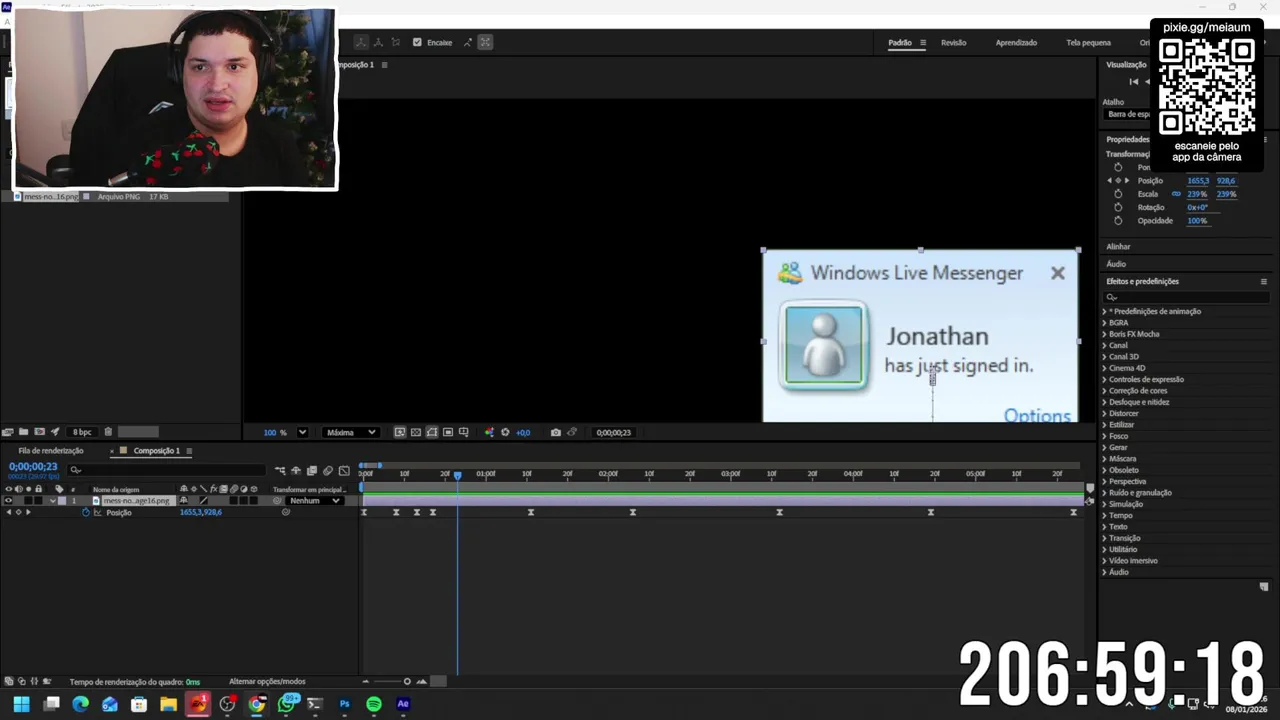Screen dimensions: 1280x720
Task: Click the fast previews icon in viewer
Action: tap(400, 432)
